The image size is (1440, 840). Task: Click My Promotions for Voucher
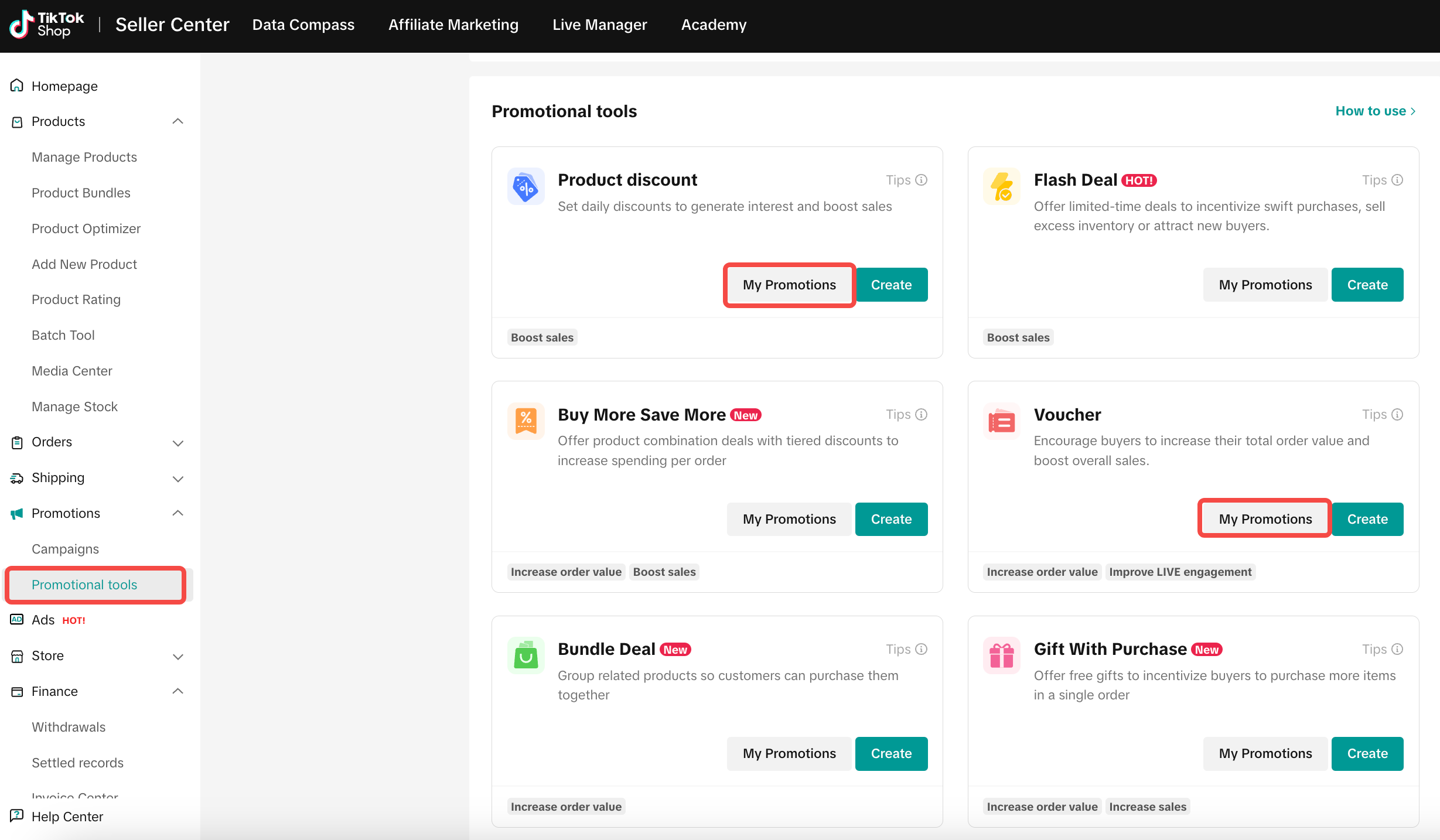point(1265,519)
